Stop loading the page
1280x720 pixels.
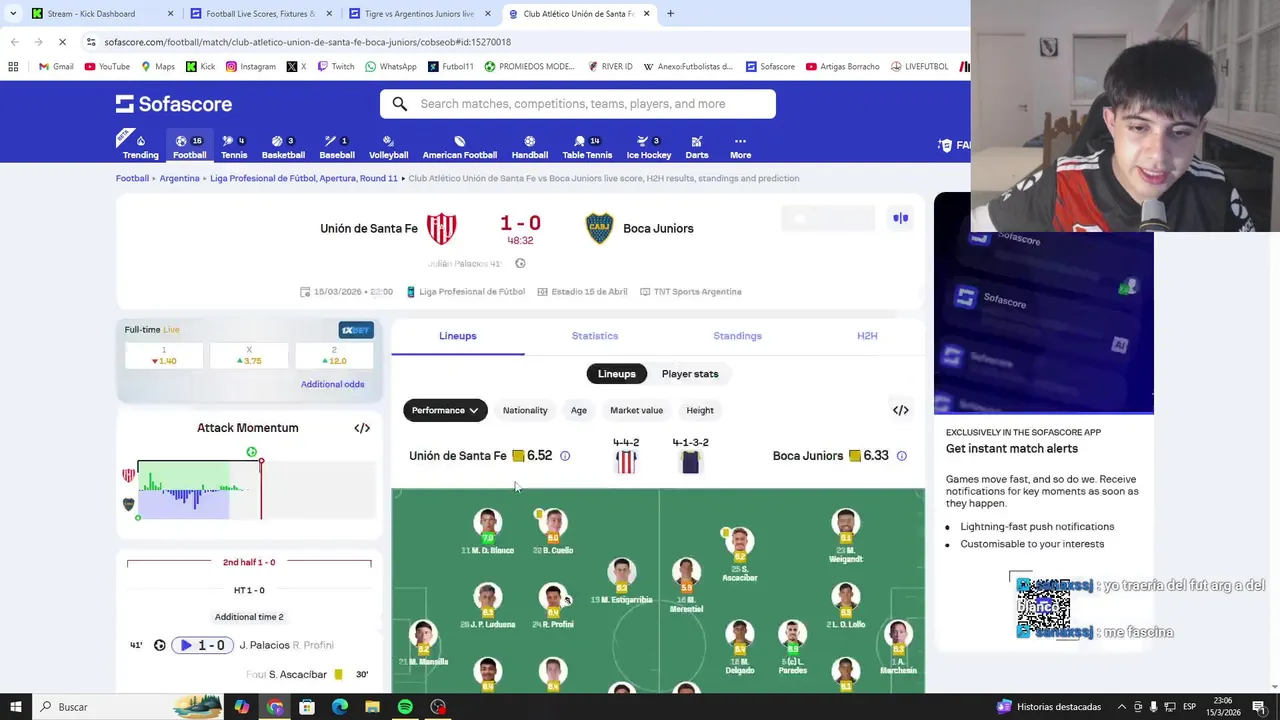tap(62, 42)
